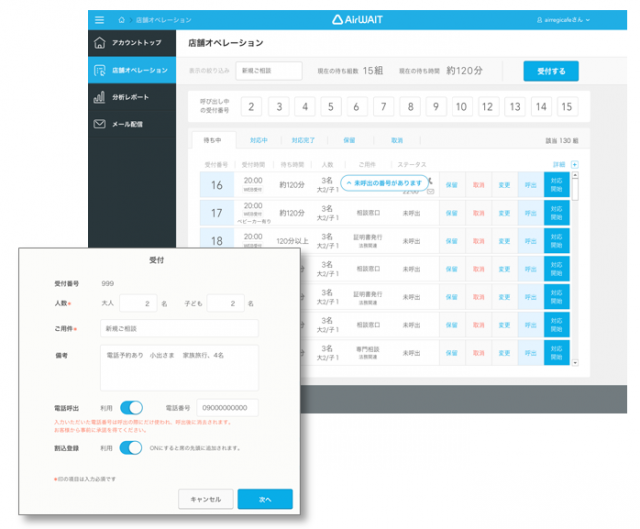Select calling number 7 in the number row
This screenshot has width=640, height=529.
click(x=383, y=107)
